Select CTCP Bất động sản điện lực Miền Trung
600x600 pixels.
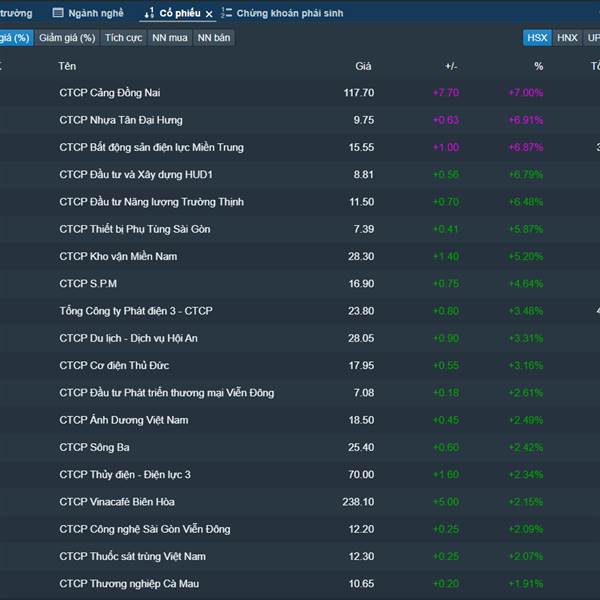300,147
